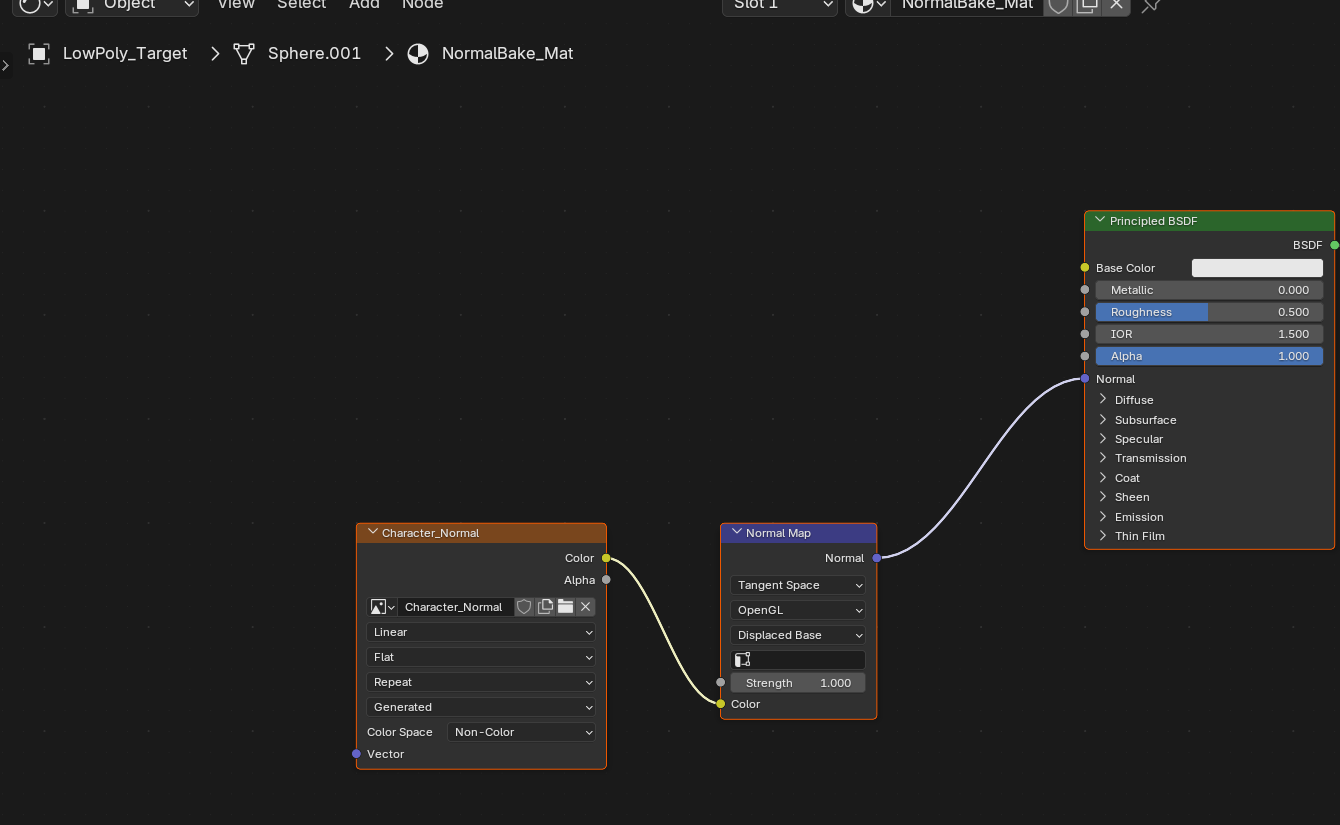Image resolution: width=1340 pixels, height=825 pixels.
Task: Open the Object shader type dropdown
Action: pyautogui.click(x=132, y=5)
